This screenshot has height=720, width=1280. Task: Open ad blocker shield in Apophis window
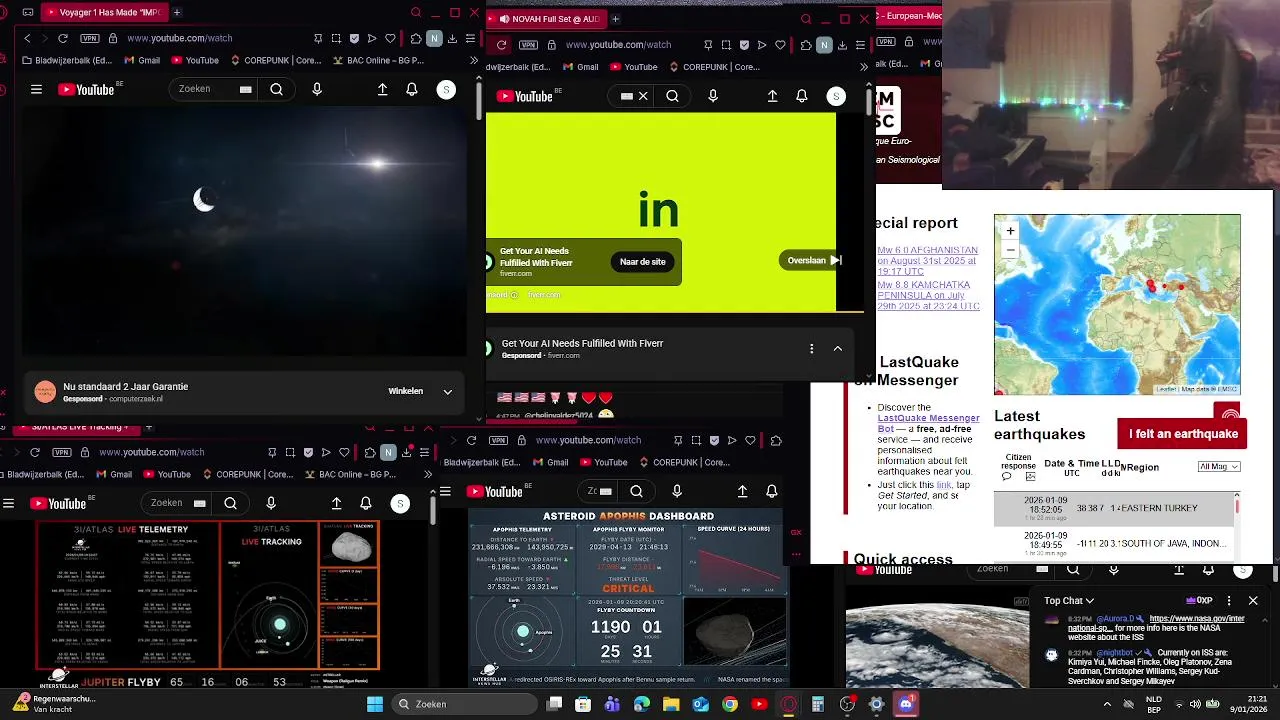coord(714,440)
